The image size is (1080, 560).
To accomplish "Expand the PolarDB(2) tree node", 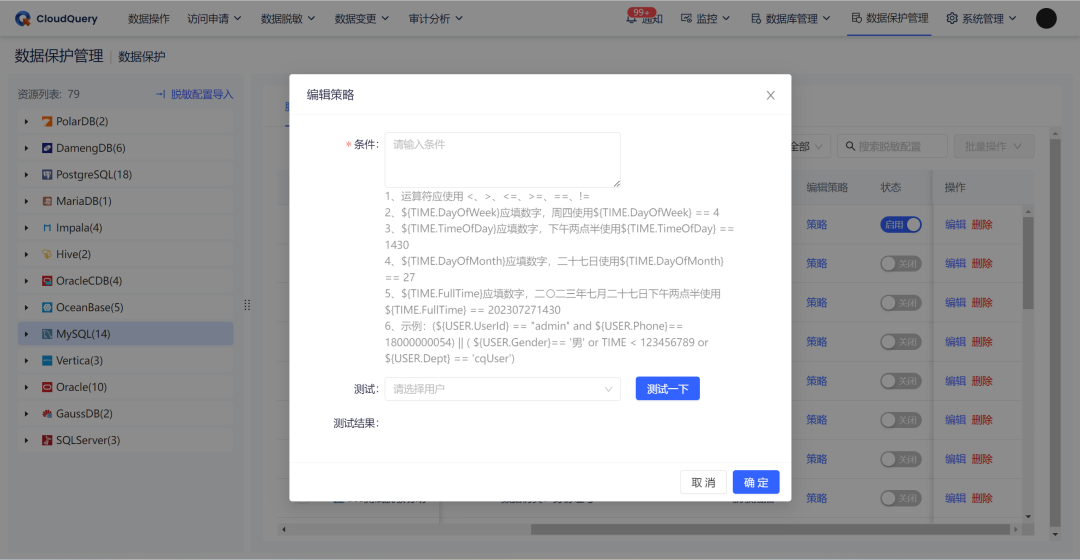I will [x=27, y=121].
